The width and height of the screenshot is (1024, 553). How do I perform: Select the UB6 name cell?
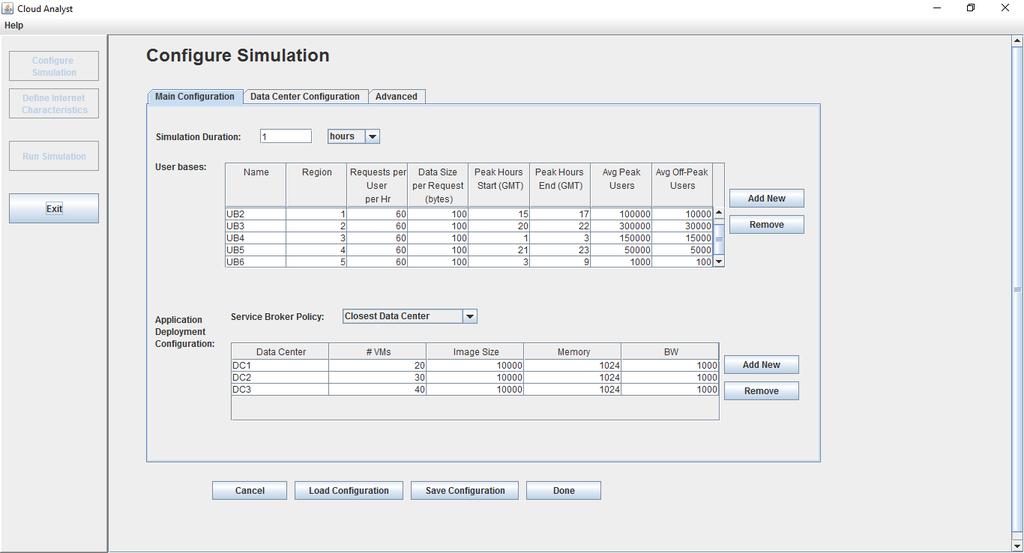pos(255,262)
